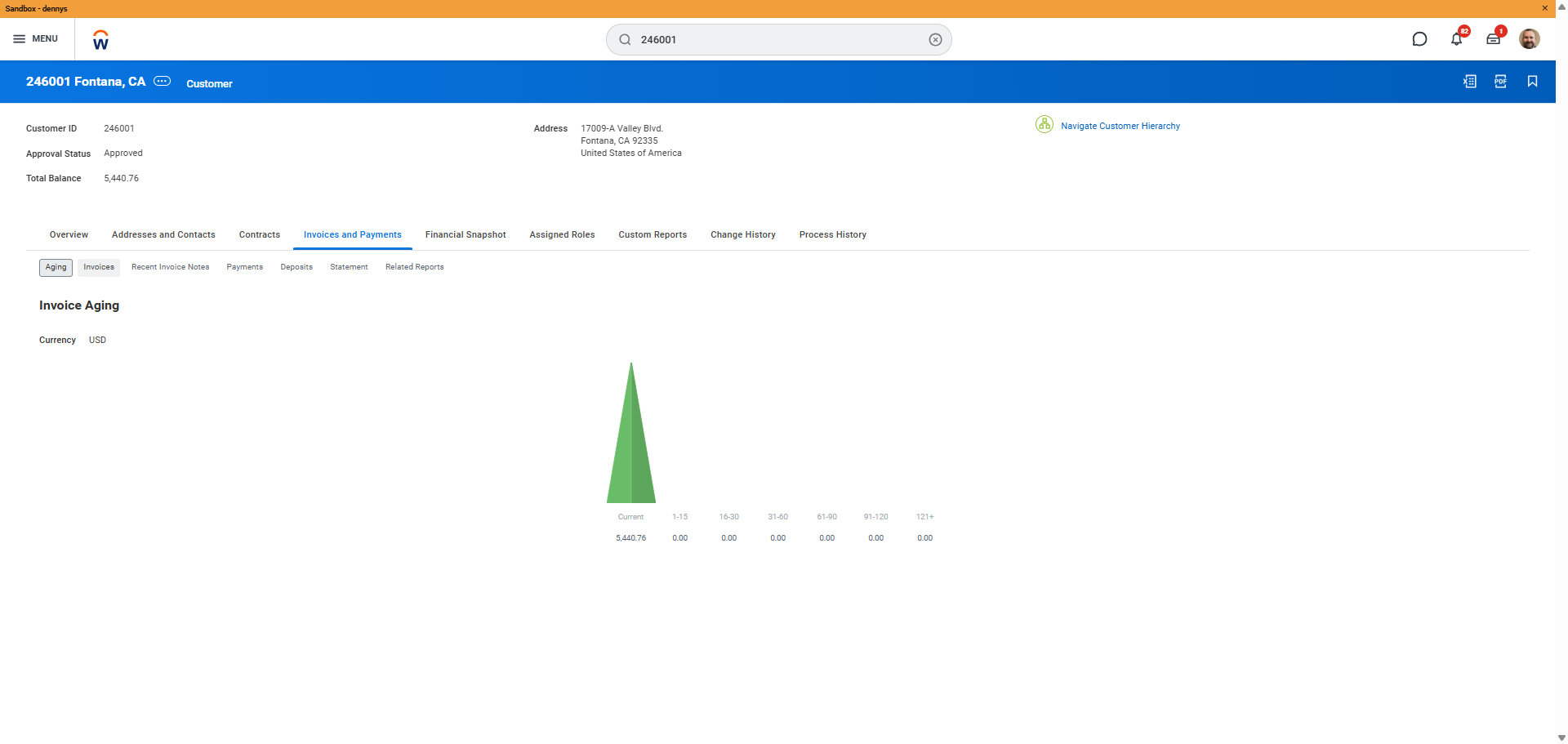Show the Payments sub-tab
Image resolution: width=1568 pixels, height=744 pixels.
click(244, 267)
